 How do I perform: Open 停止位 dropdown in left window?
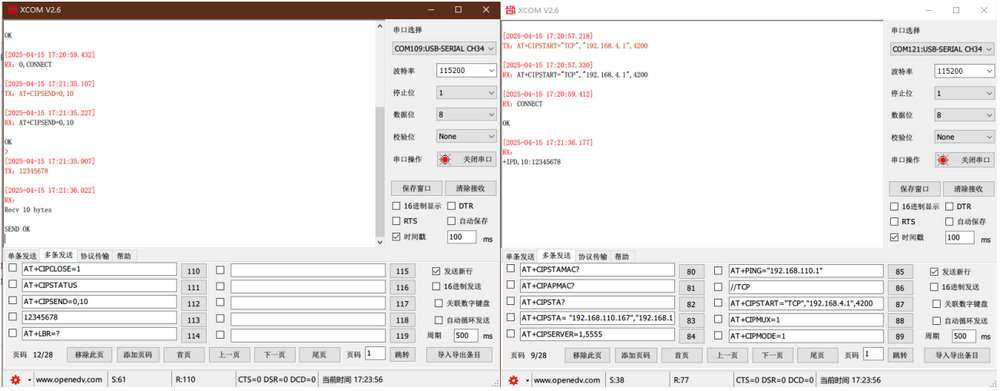coord(466,92)
